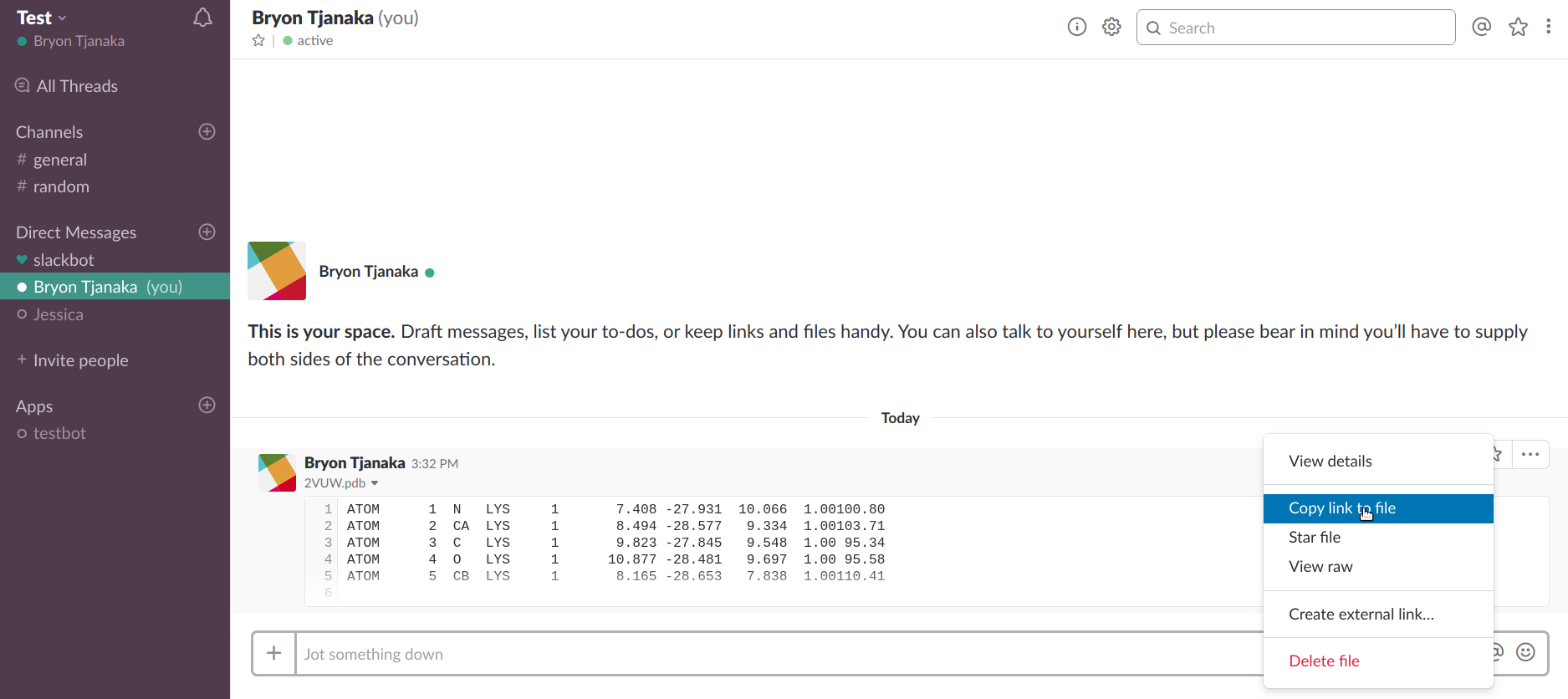This screenshot has height=699, width=1568.
Task: Select Bryon Tjanaka (you) conversation
Action: 115,287
